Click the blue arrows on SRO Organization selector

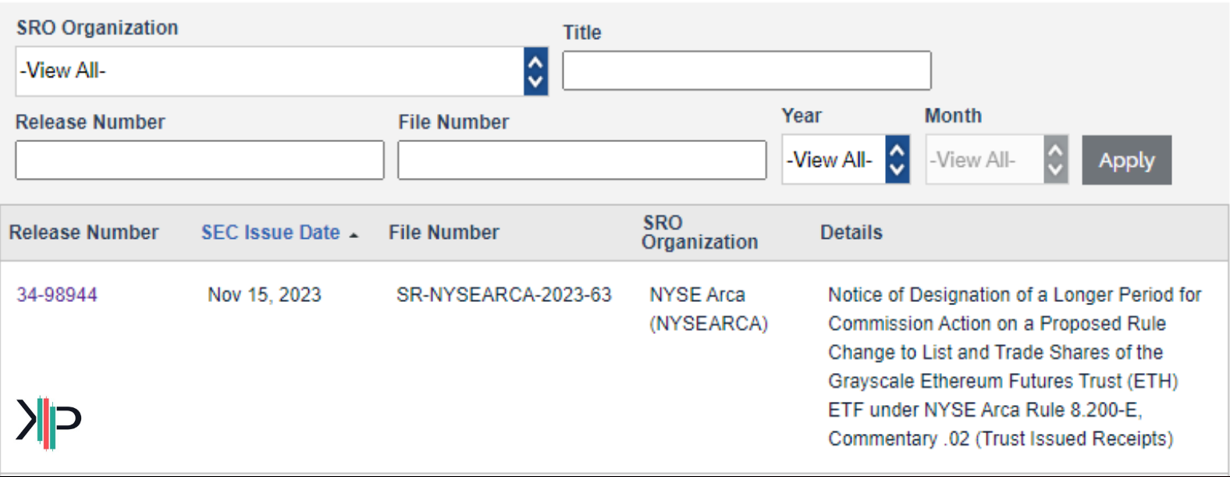click(x=536, y=71)
